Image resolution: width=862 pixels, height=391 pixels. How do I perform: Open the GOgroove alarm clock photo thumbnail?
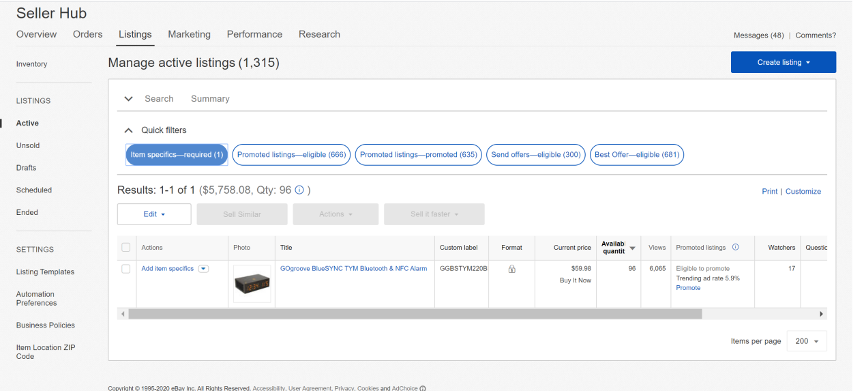(252, 284)
